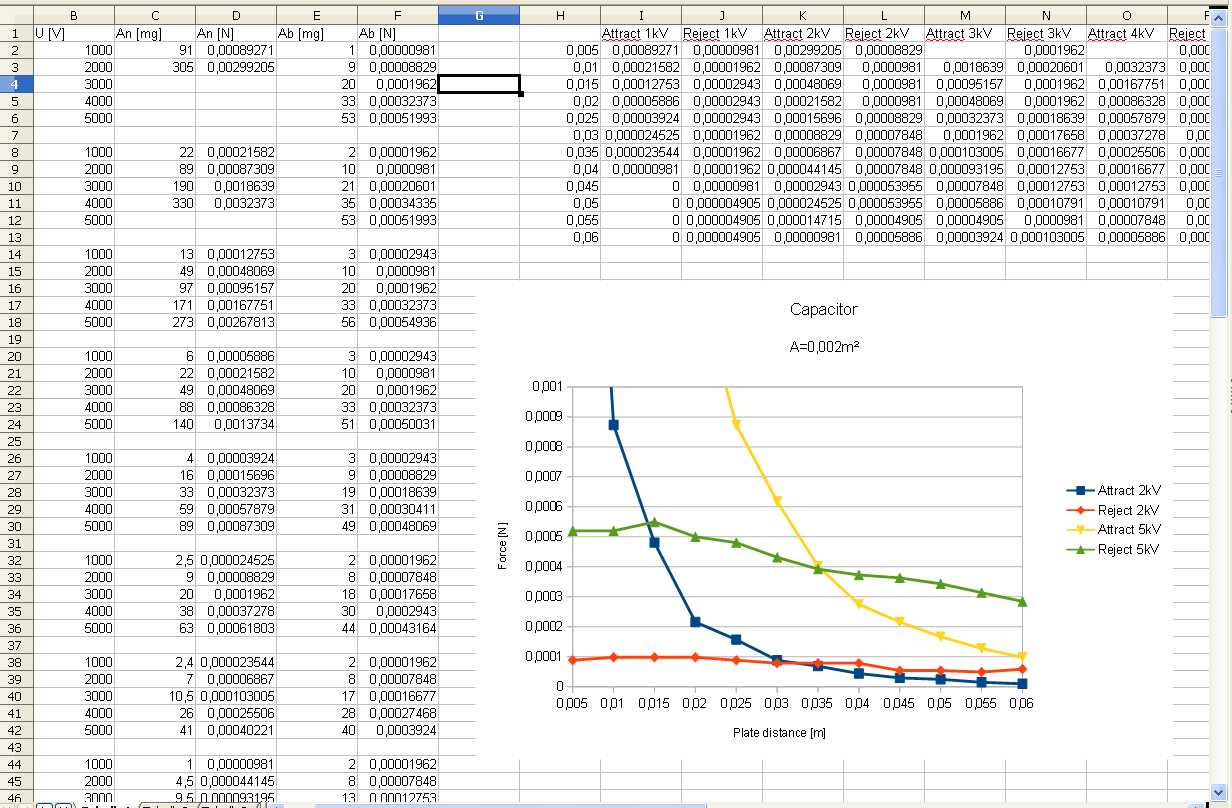Select the highlighted column G header
This screenshot has width=1232, height=808.
(478, 15)
